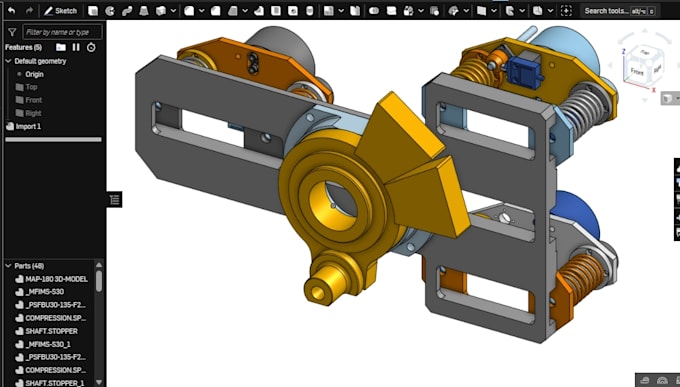
Task: Open the Modify fillet tool dropdown
Action: pos(466,11)
